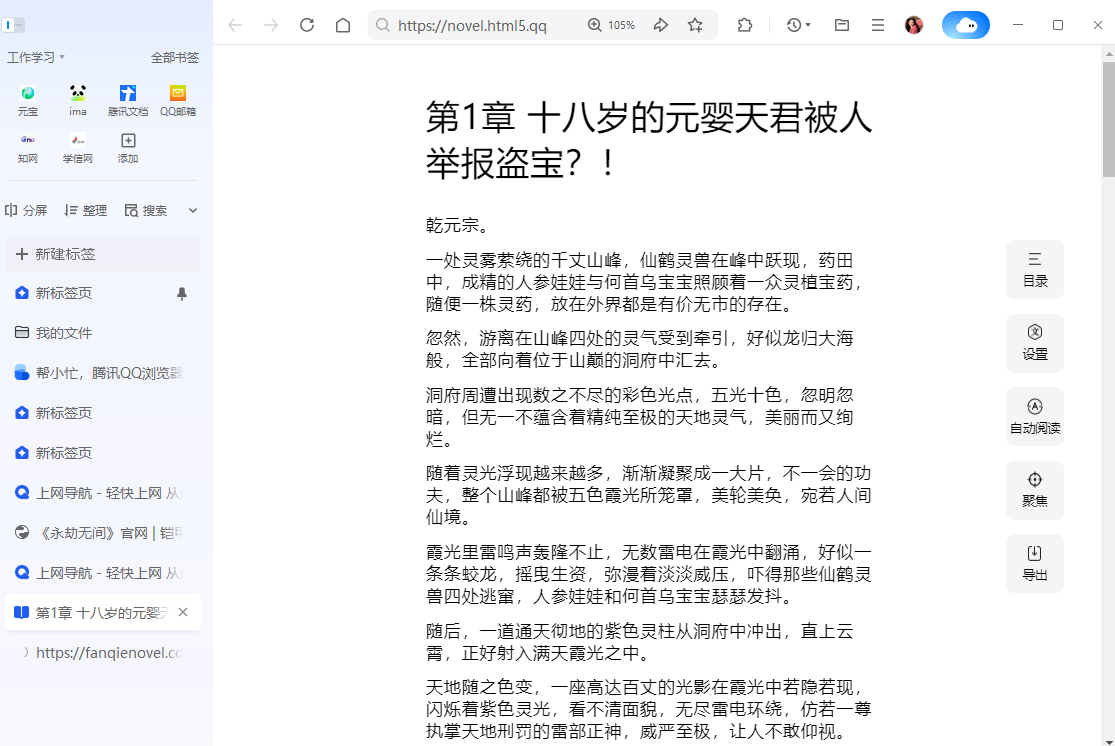Image resolution: width=1115 pixels, height=746 pixels.
Task: Open the browsing history dropdown
Action: [x=795, y=25]
